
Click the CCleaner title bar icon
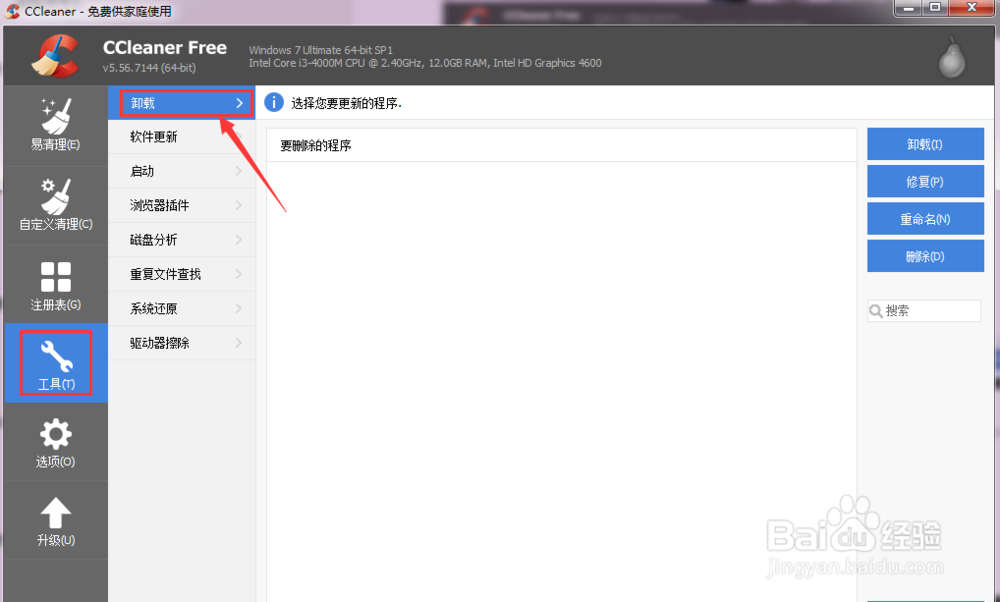click(12, 11)
